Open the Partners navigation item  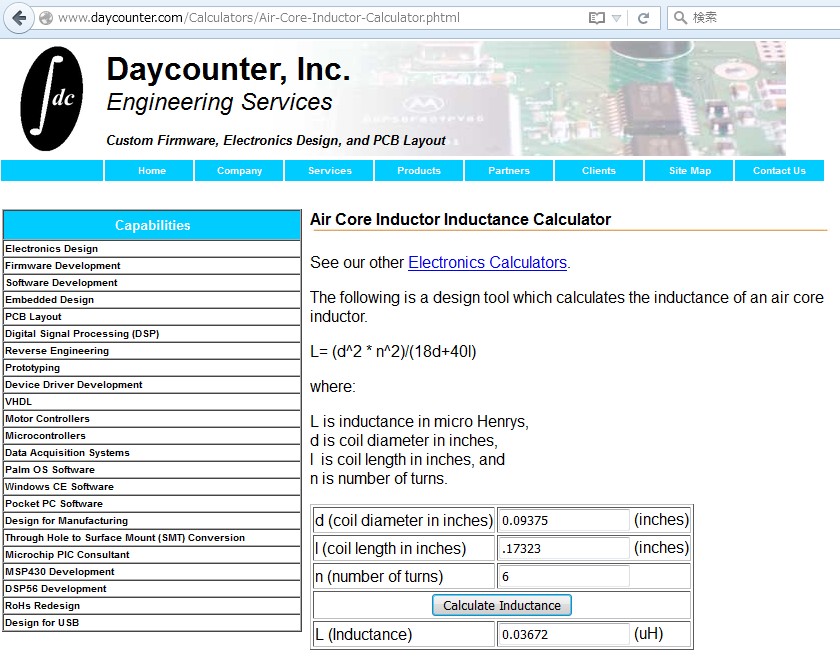click(509, 170)
